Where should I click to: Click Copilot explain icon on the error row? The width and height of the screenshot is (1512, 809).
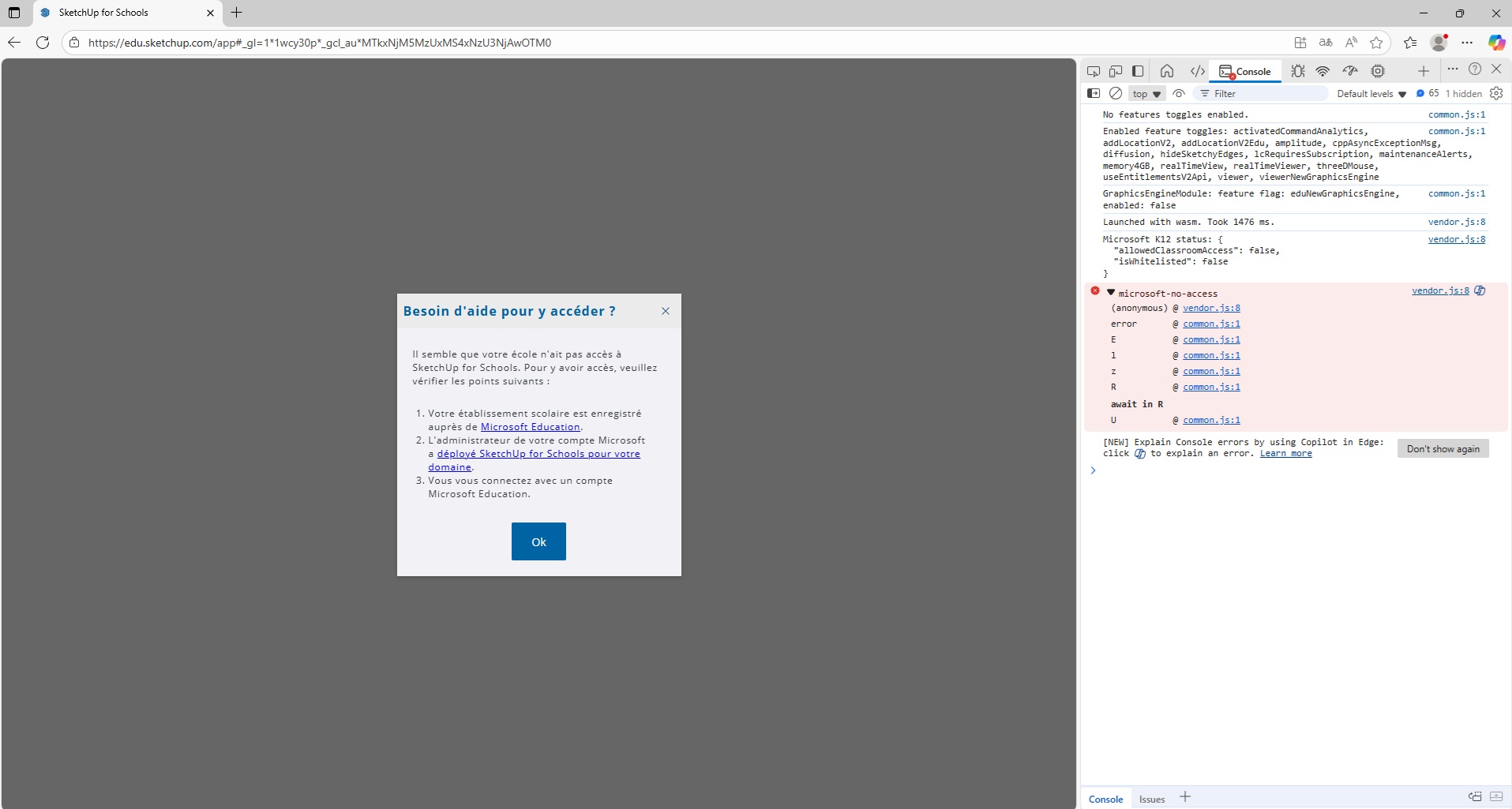click(x=1480, y=290)
